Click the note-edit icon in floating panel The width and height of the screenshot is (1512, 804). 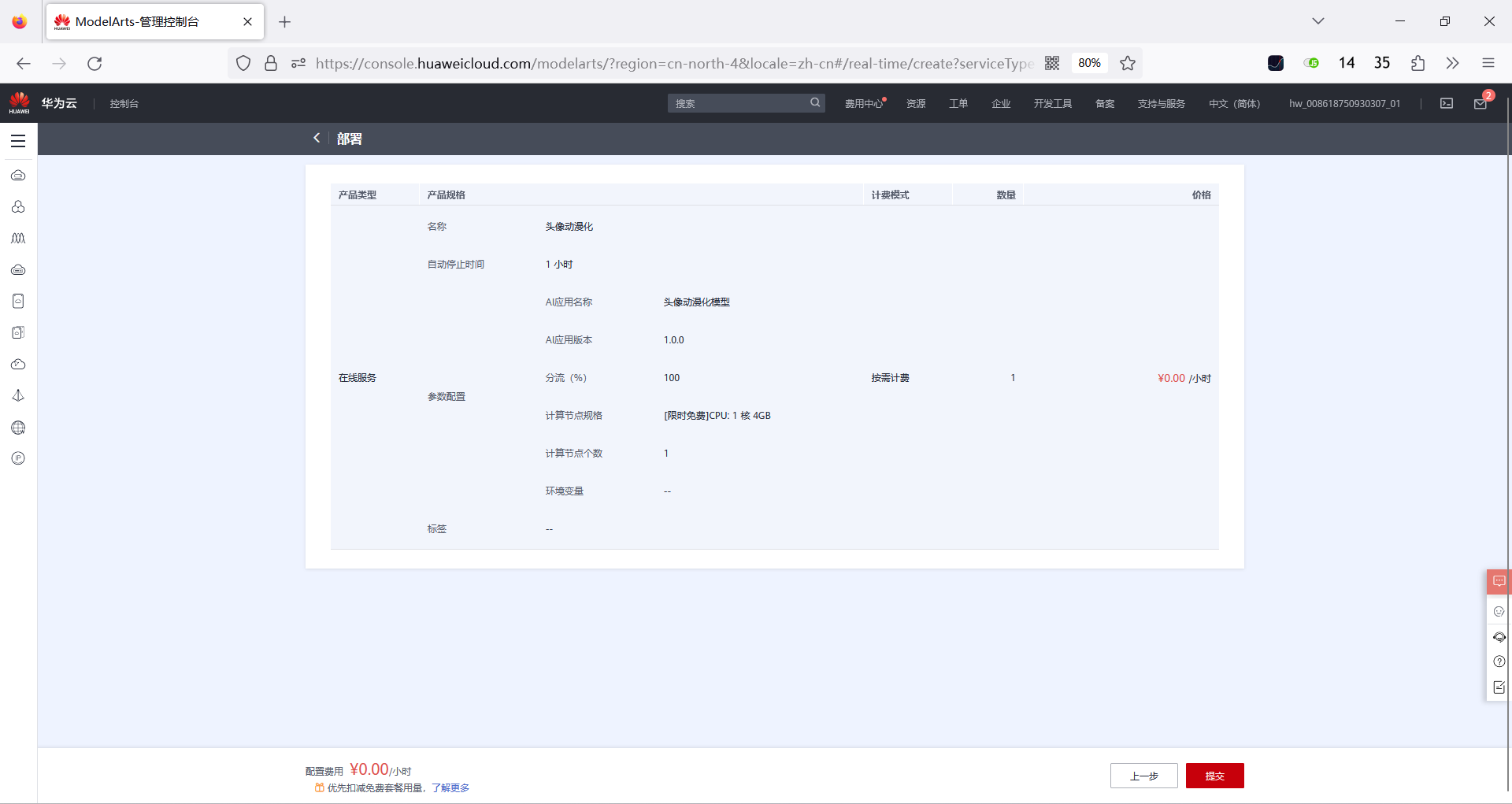(x=1499, y=687)
